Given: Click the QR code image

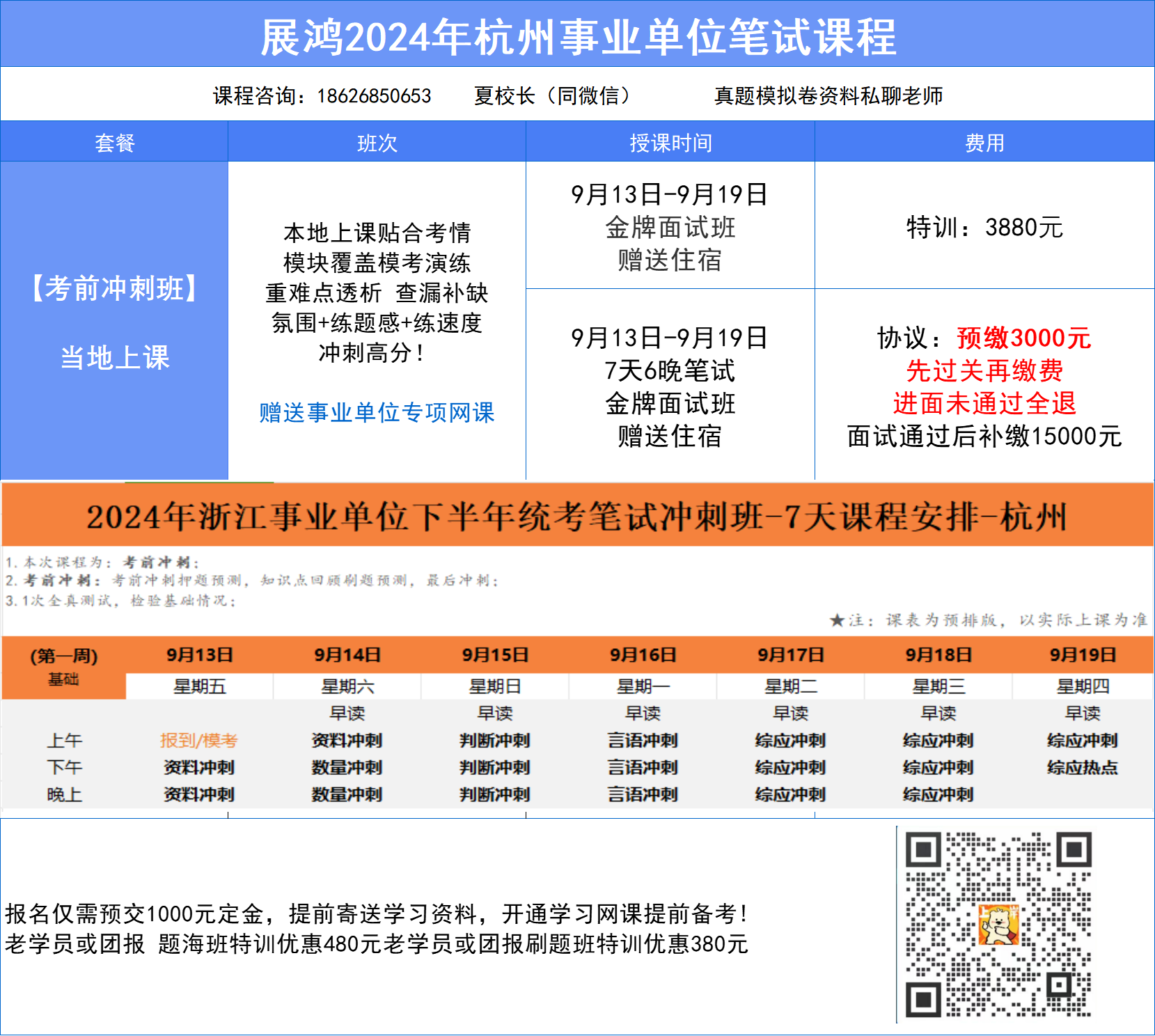Looking at the screenshot, I should point(998,925).
